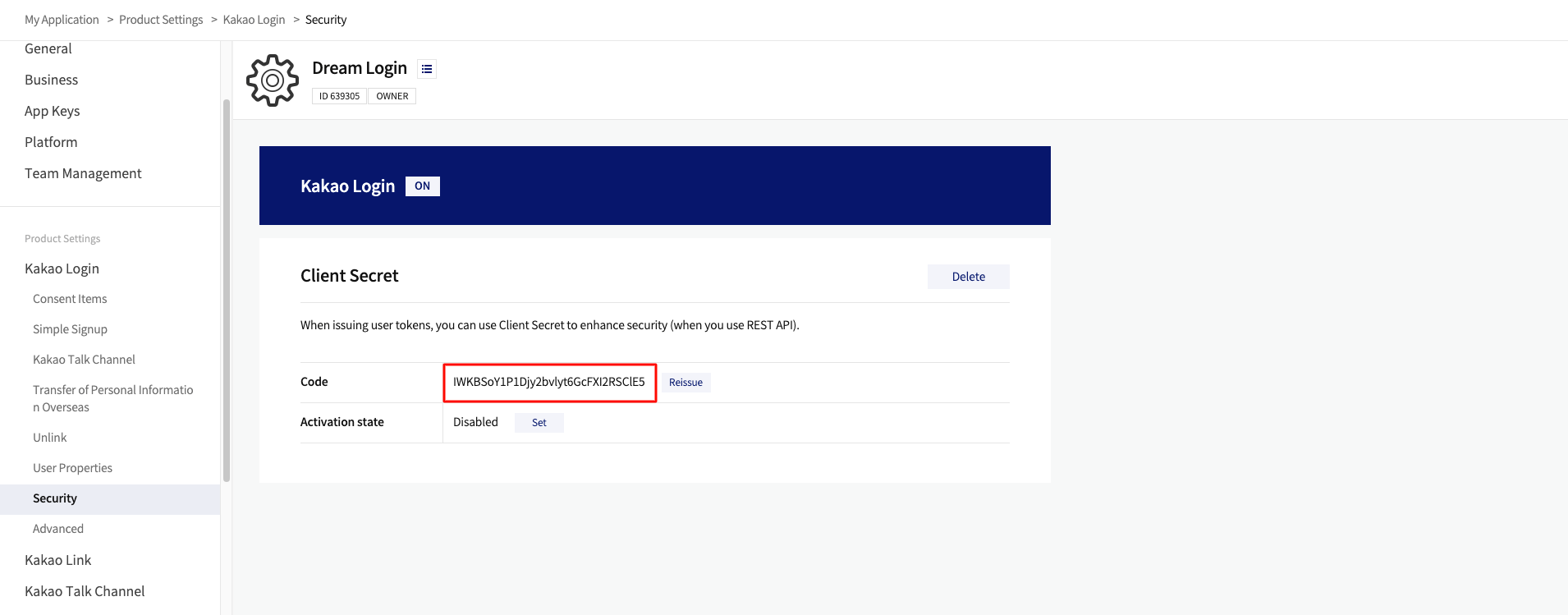Open Consent Items submenu

point(70,299)
